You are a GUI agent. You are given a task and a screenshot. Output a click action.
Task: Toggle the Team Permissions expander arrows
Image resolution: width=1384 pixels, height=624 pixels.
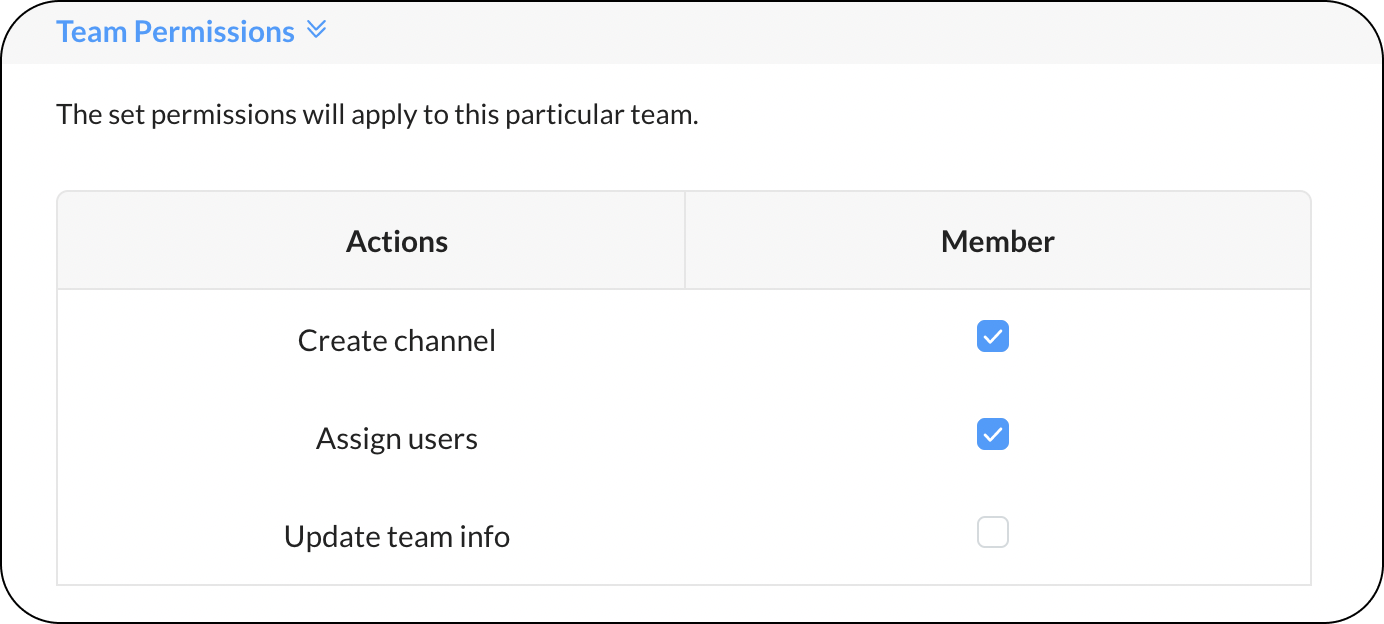point(316,30)
